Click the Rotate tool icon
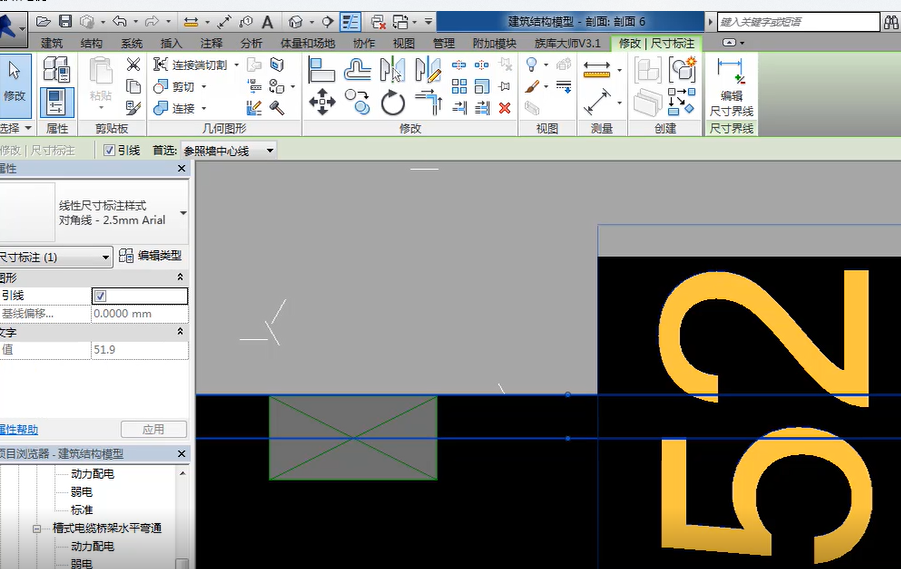901x569 pixels. click(x=393, y=103)
